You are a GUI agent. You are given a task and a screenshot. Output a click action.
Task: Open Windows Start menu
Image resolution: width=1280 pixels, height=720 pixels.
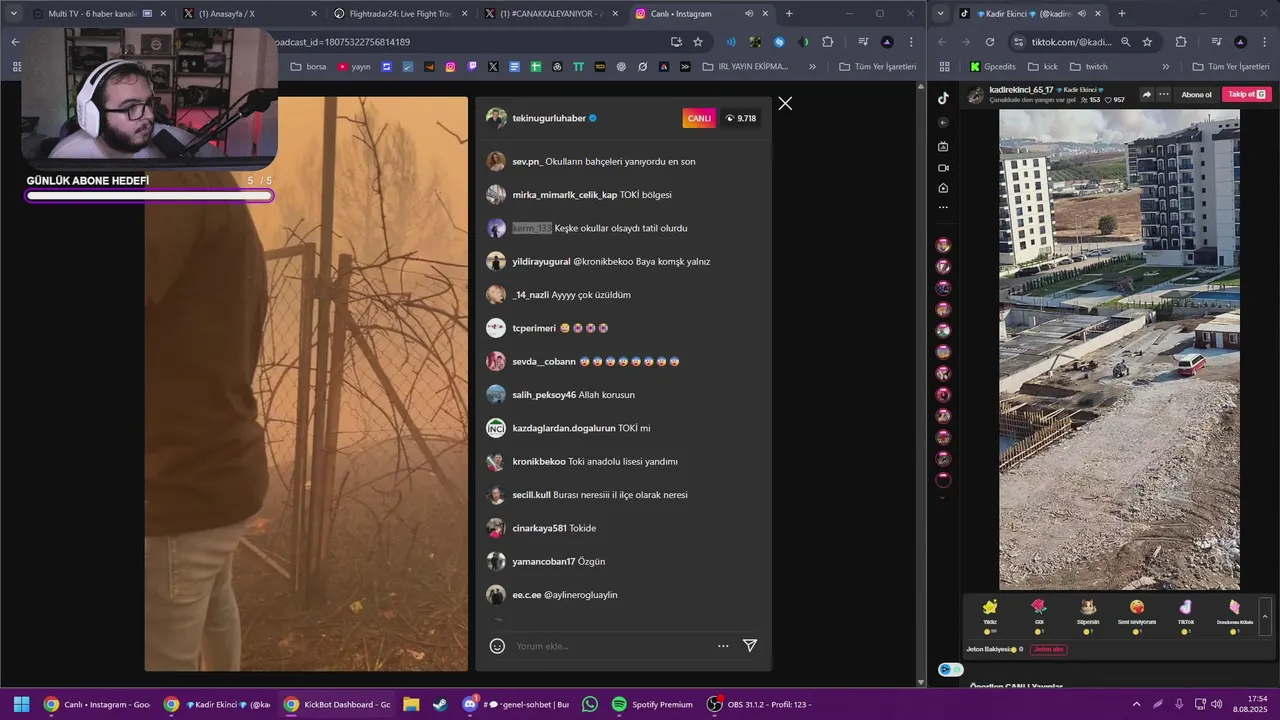(21, 704)
